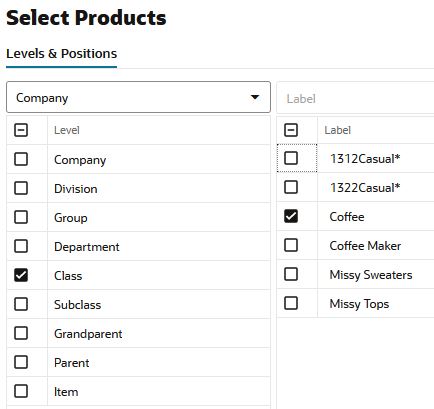434x409 pixels.
Task: Select the Group row text
Action: click(x=71, y=218)
